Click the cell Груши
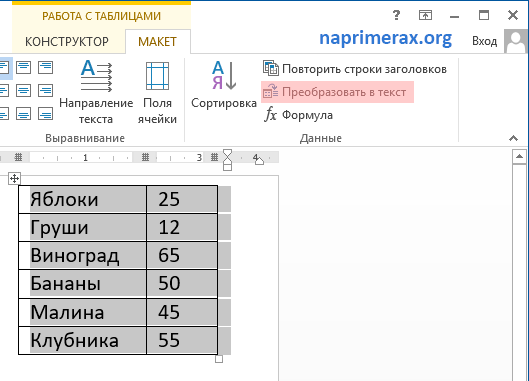Image resolution: width=529 pixels, height=381 pixels. [82, 227]
